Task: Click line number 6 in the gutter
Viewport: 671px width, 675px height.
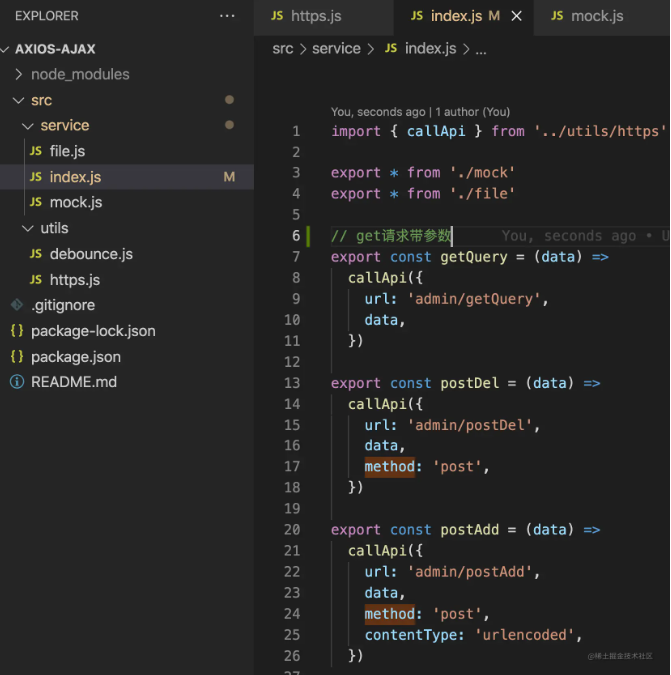Action: pyautogui.click(x=296, y=236)
